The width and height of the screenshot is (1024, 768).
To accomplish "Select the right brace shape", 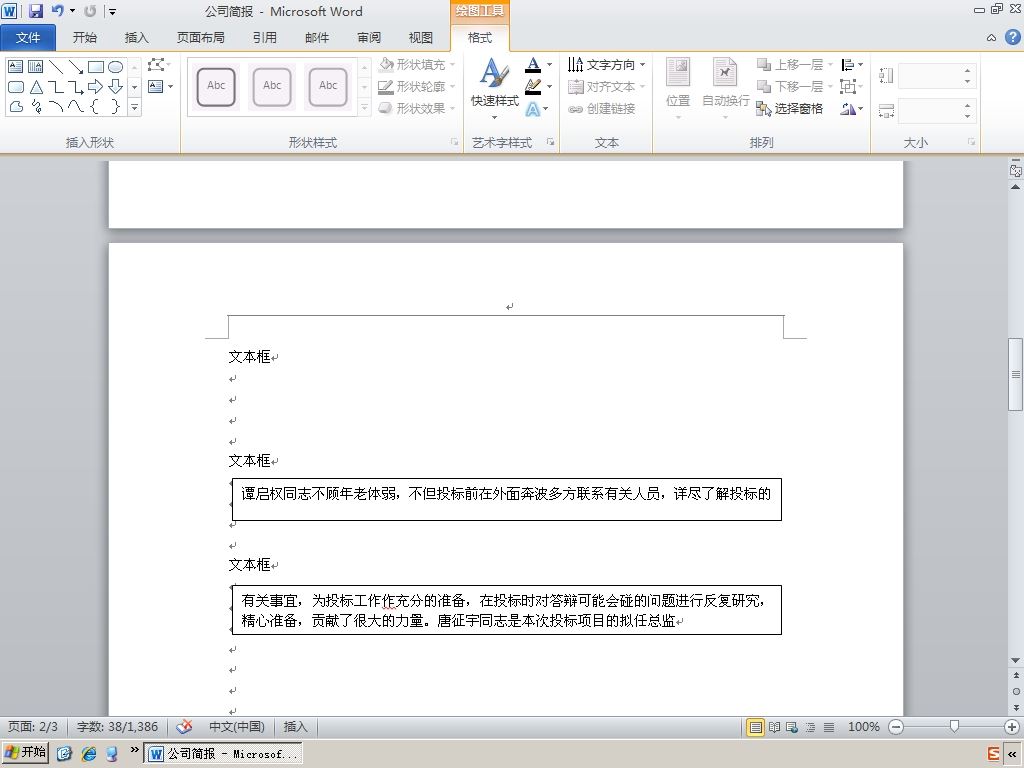I will (x=116, y=106).
